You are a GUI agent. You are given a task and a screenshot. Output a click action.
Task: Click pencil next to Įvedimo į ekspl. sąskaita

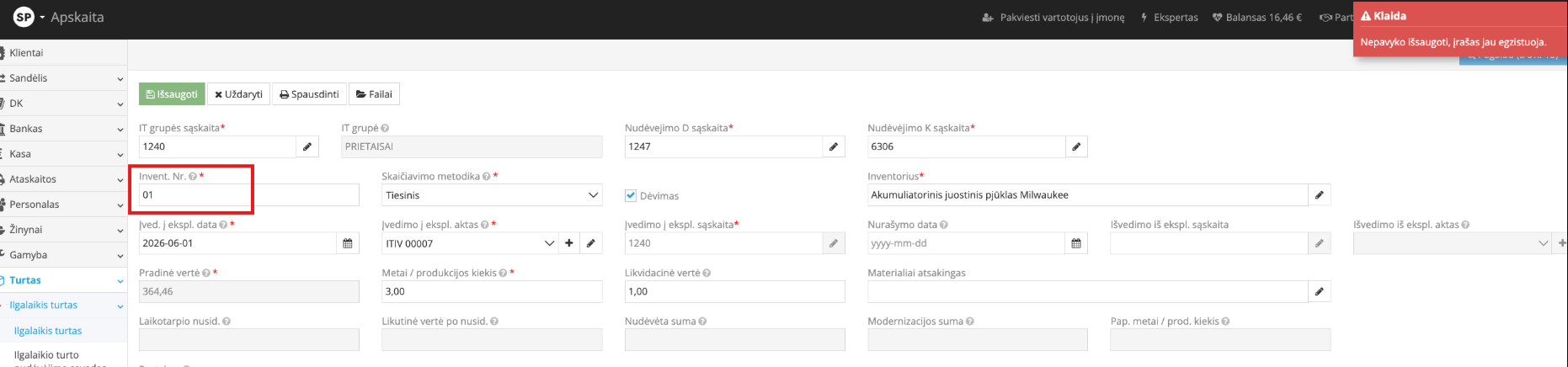[834, 243]
